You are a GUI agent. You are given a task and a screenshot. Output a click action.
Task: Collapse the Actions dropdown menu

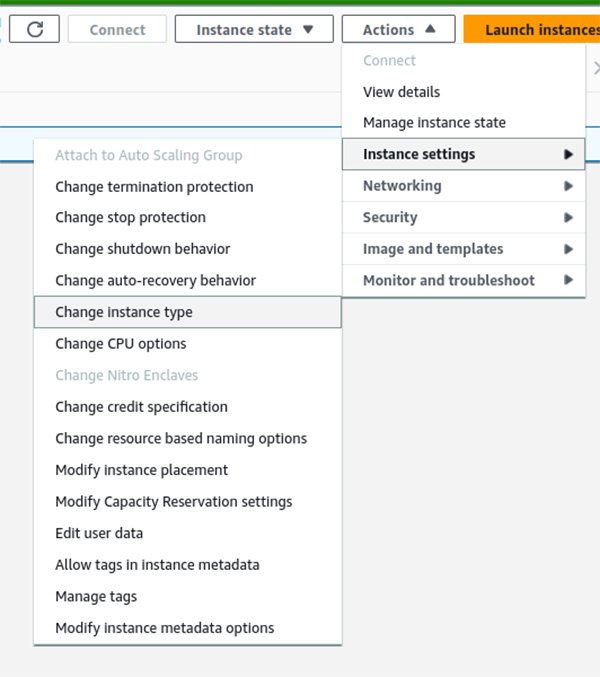pos(398,29)
